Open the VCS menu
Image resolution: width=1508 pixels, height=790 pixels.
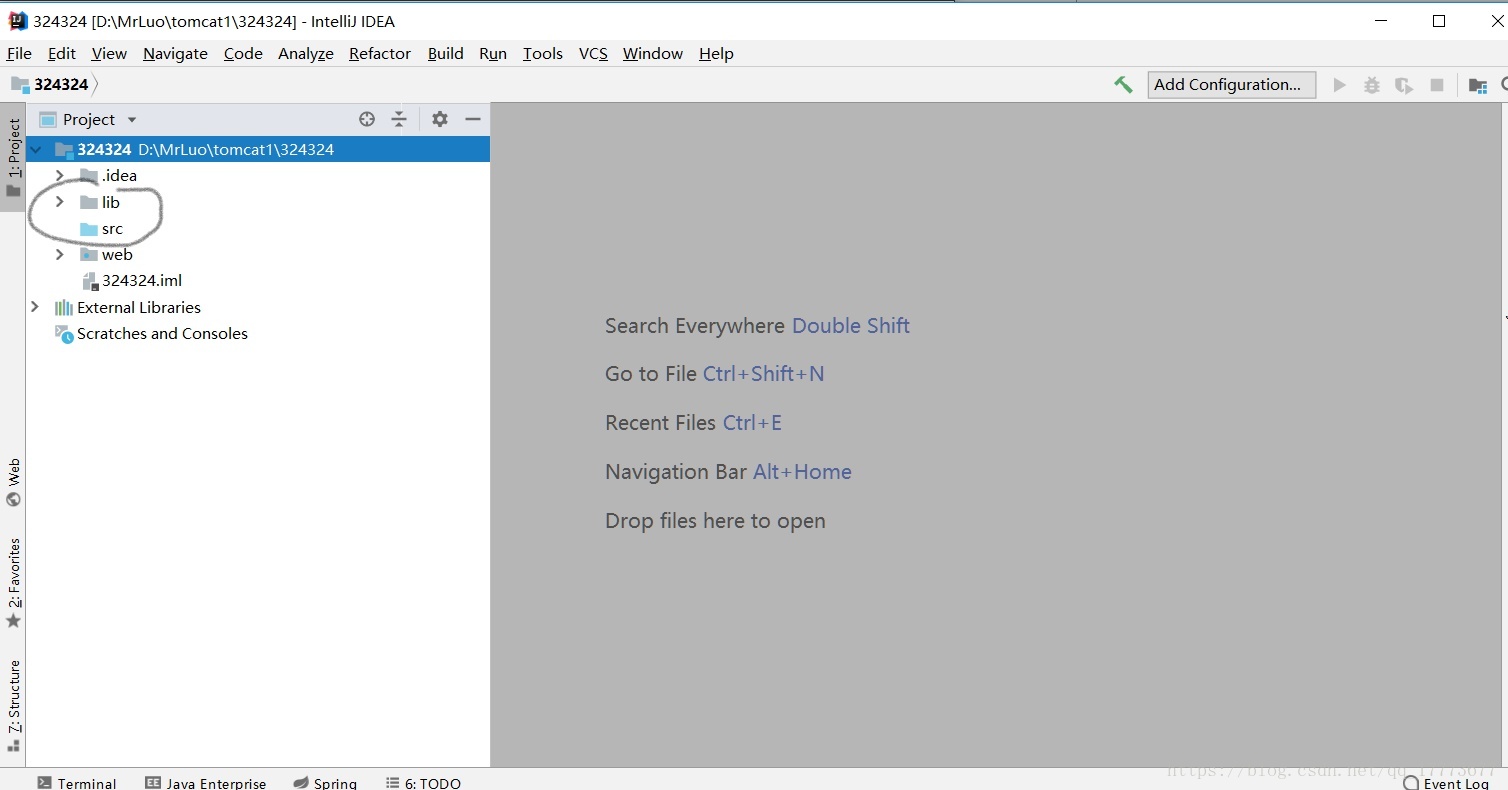(593, 54)
